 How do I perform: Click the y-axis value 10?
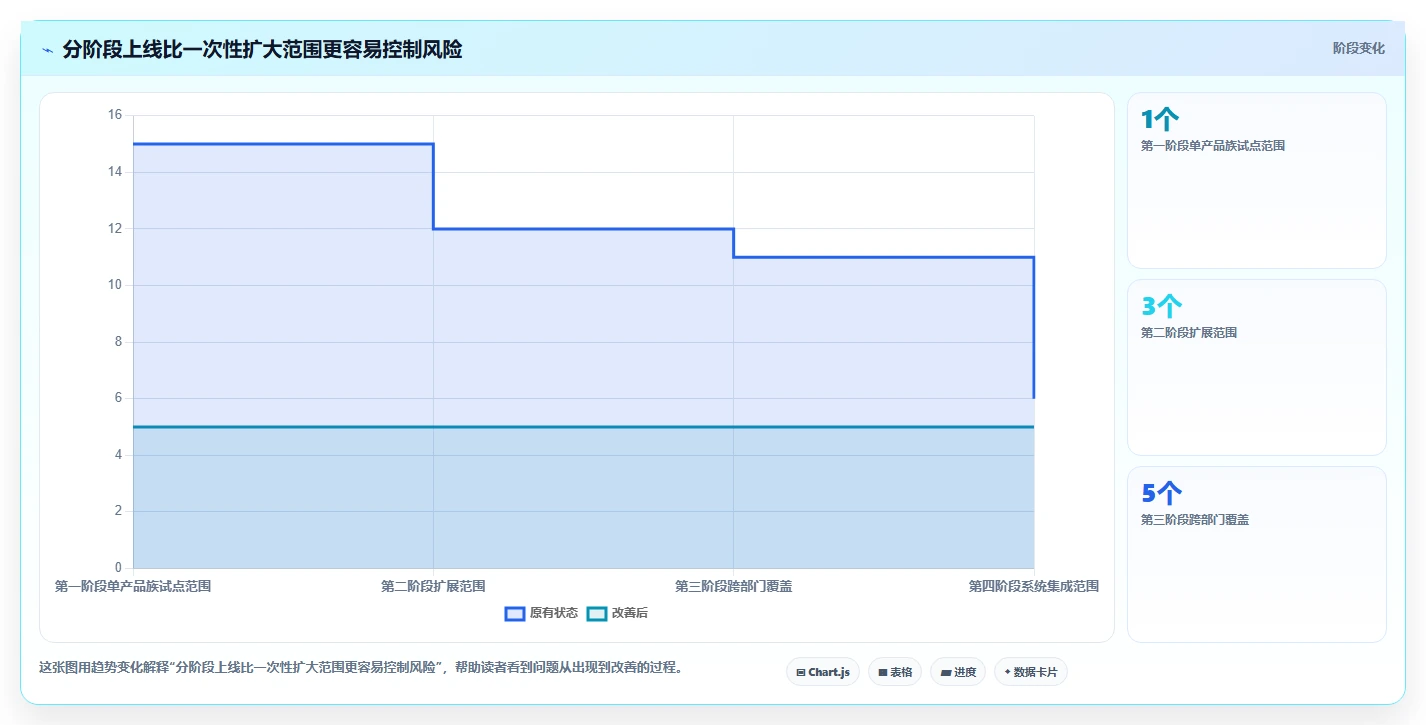click(114, 285)
